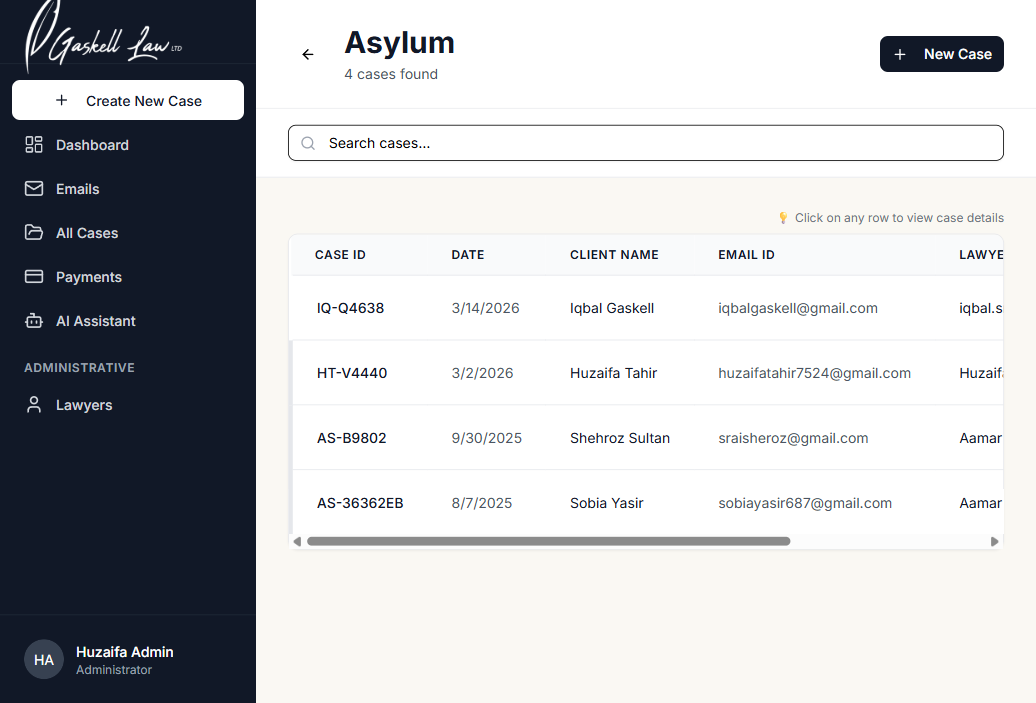Viewport: 1036px width, 703px height.
Task: Click the magnifier icon in search bar
Action: pyautogui.click(x=308, y=143)
